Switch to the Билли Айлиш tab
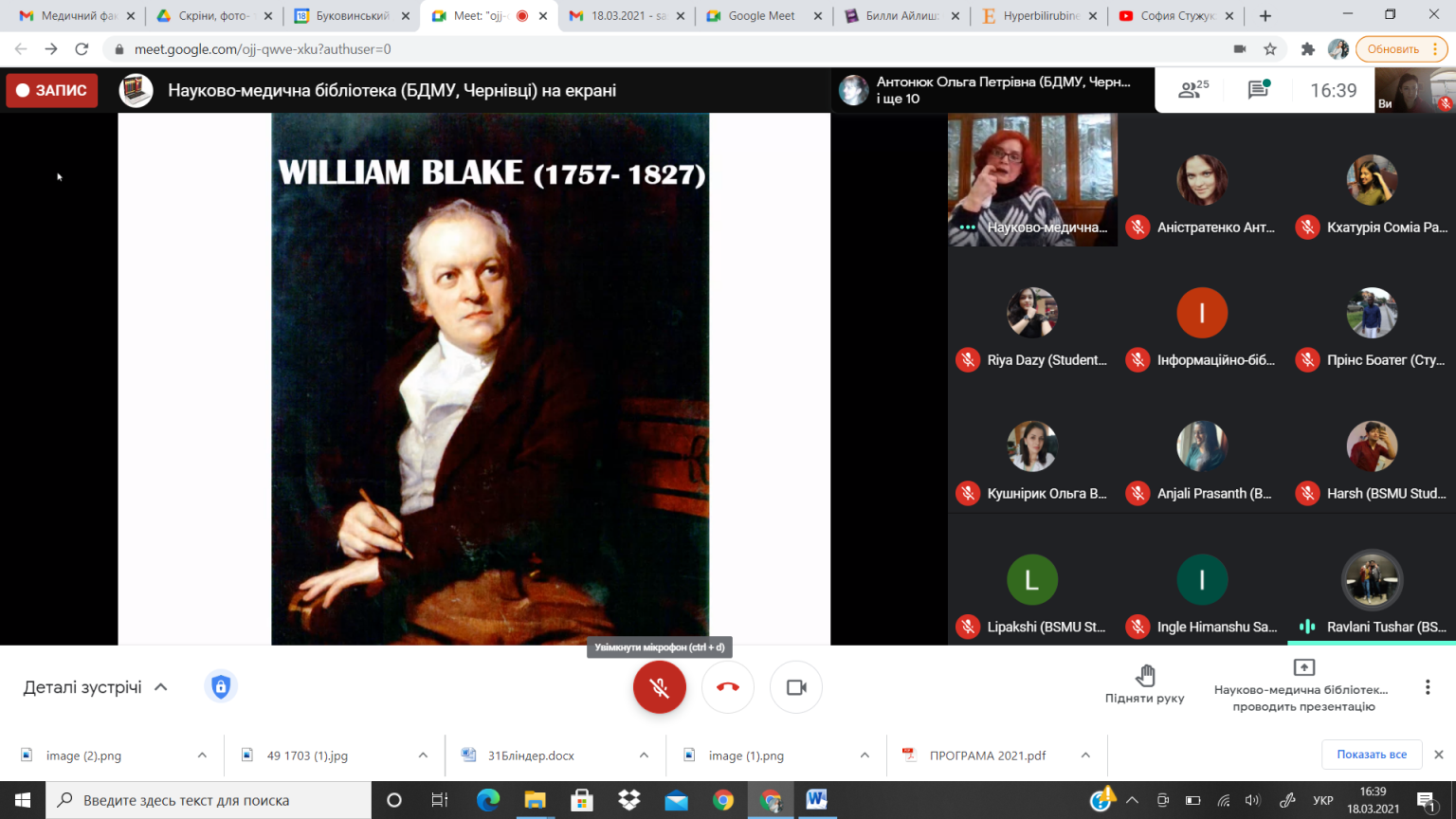Viewport: 1456px width, 819px height. coord(901,16)
